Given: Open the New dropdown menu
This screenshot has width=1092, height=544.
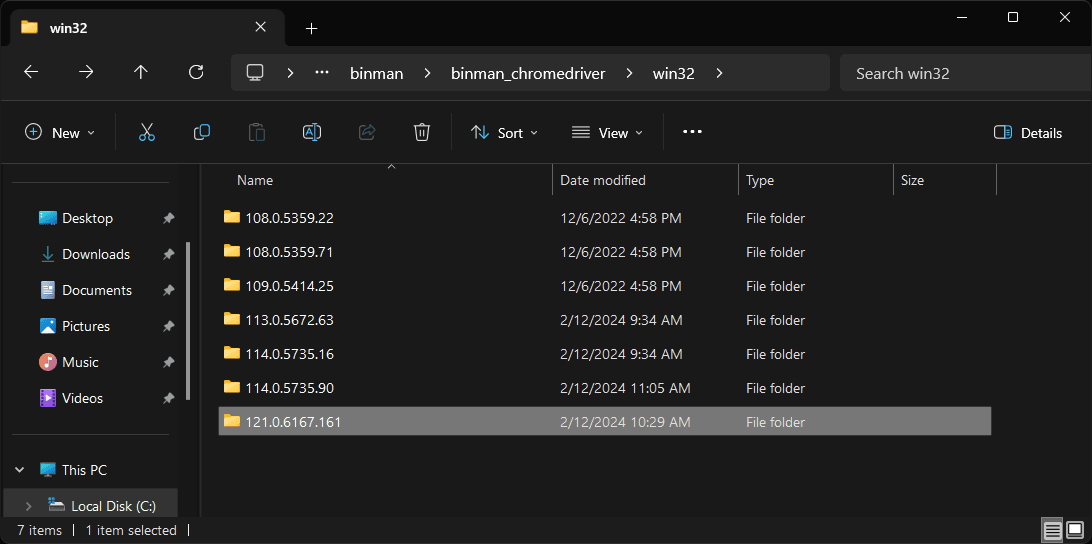Looking at the screenshot, I should (x=60, y=132).
